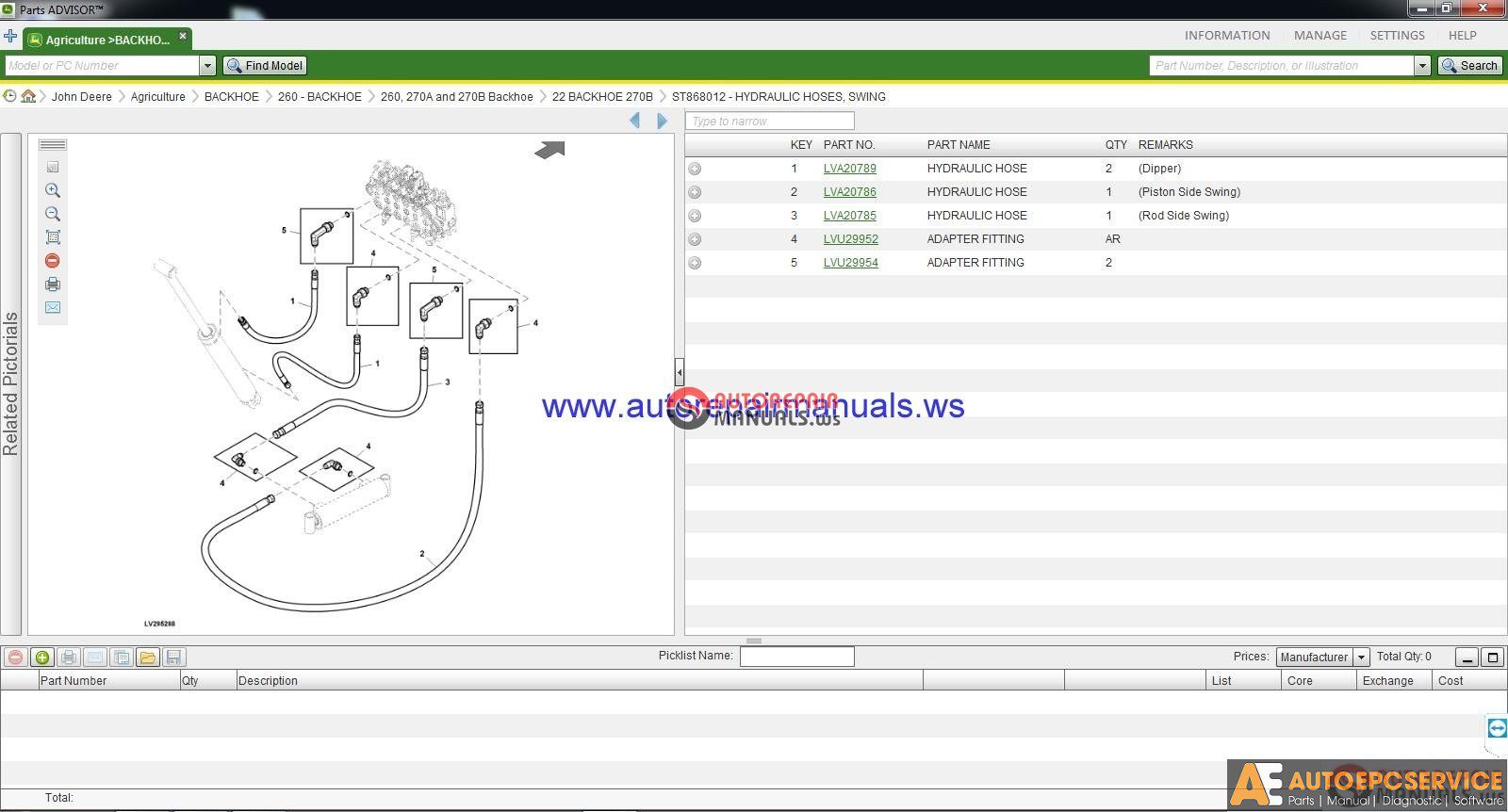
Task: Add LVA20785 row to picklist
Action: [x=695, y=216]
